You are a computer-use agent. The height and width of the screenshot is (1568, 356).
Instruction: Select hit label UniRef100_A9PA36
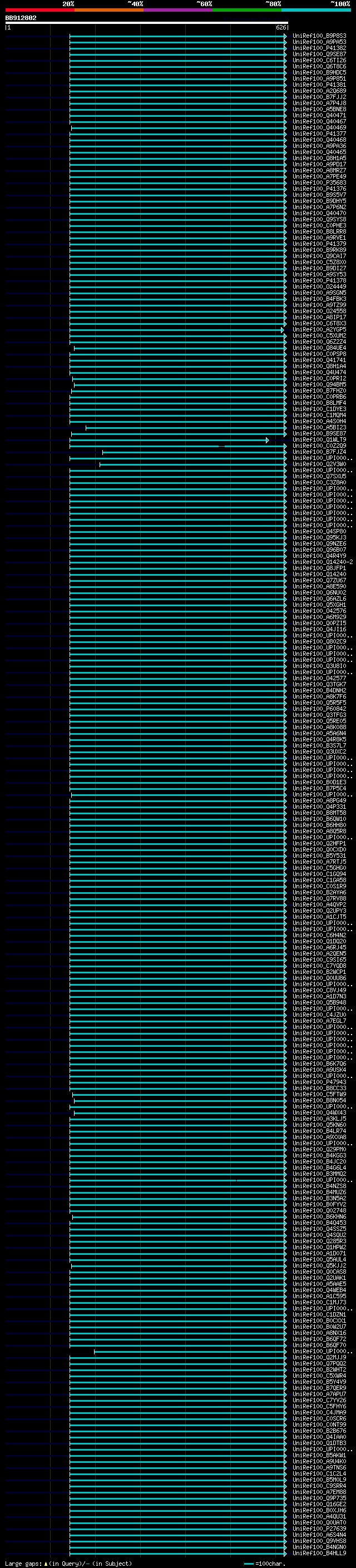319,146
